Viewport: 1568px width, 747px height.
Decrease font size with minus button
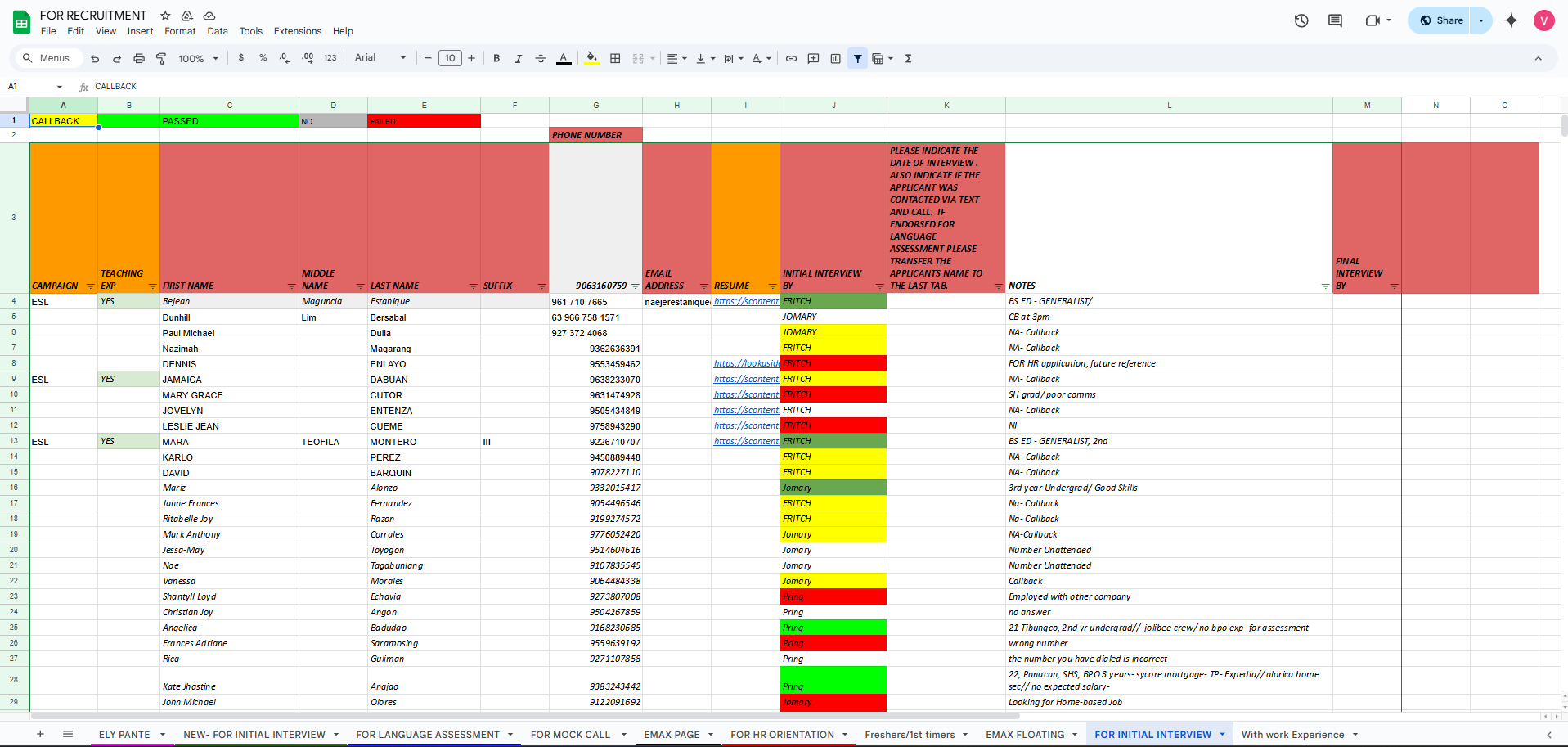click(x=428, y=58)
